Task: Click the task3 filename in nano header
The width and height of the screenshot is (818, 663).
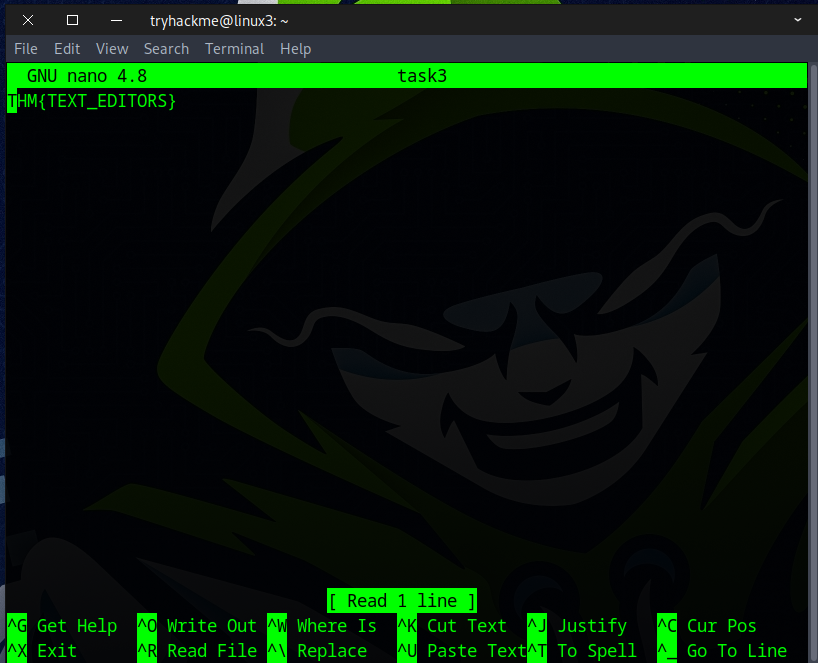Action: coord(422,76)
